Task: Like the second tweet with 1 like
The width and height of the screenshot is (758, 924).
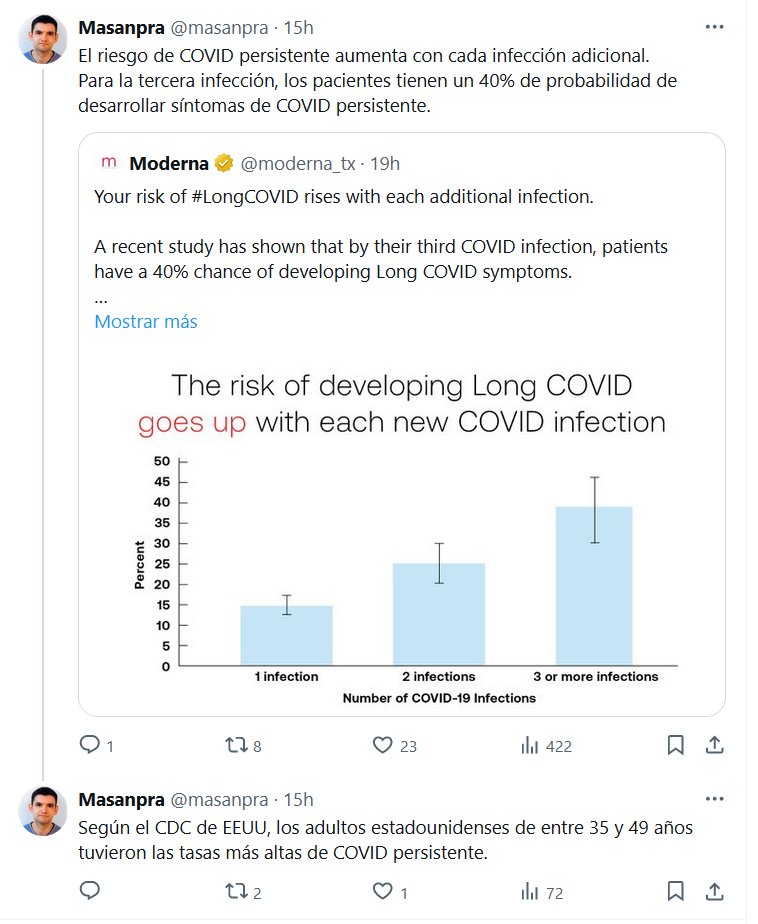Action: 382,890
